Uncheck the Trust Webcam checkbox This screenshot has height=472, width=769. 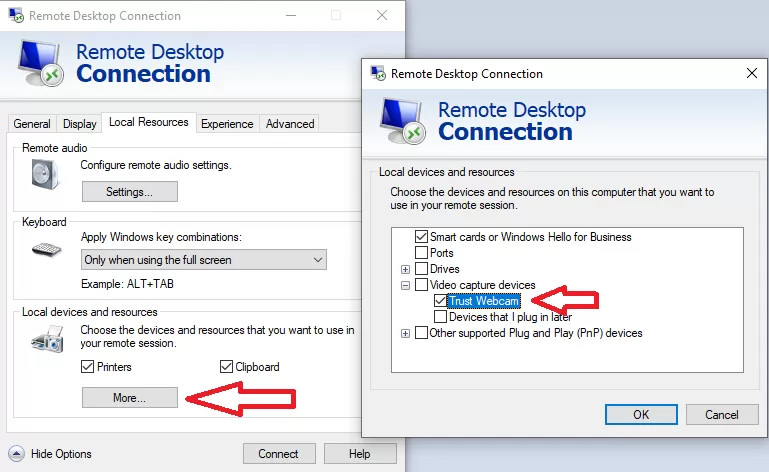440,300
